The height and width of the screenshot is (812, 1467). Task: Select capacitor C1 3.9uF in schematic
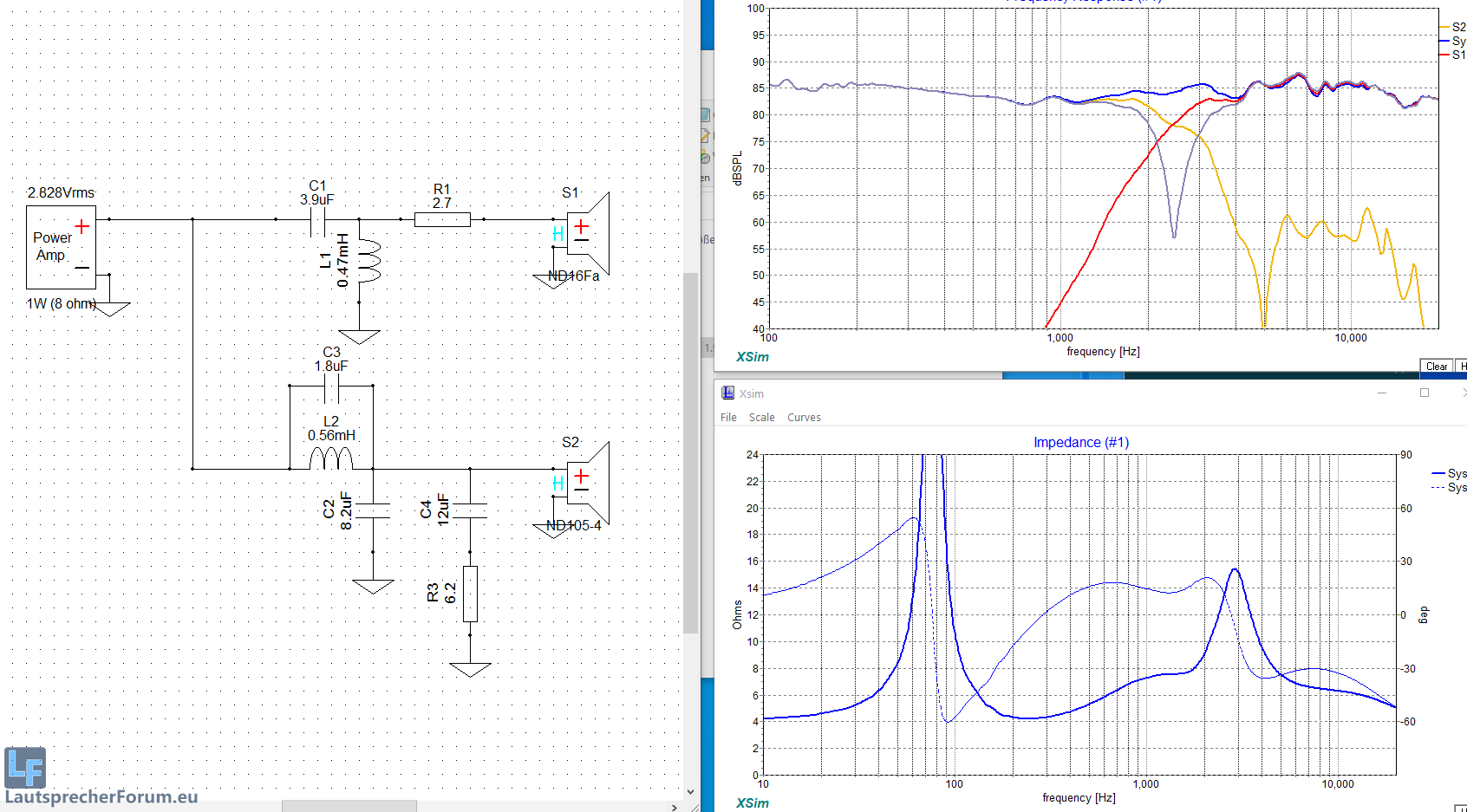(x=317, y=221)
